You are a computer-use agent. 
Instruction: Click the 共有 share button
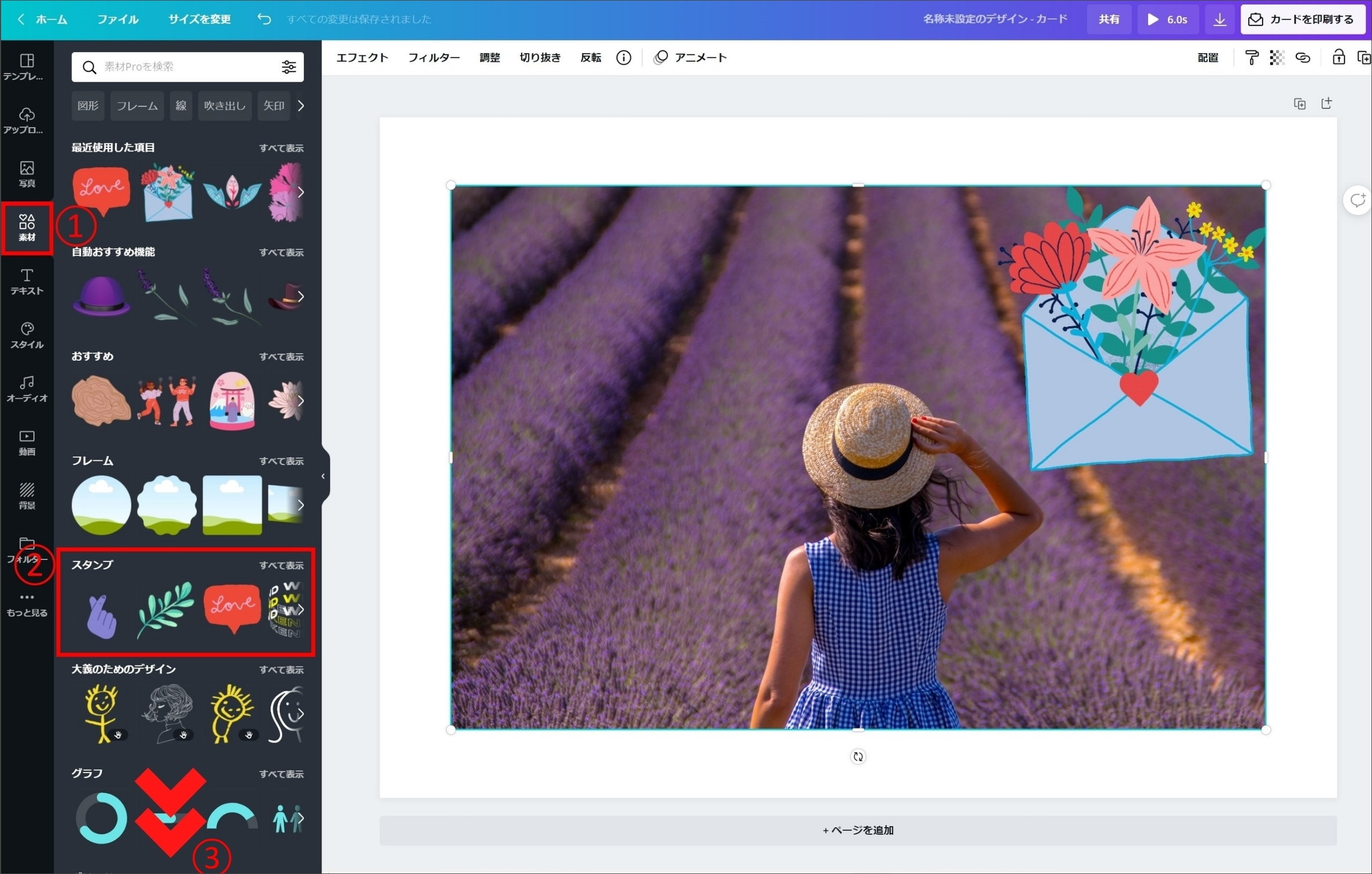1108,19
